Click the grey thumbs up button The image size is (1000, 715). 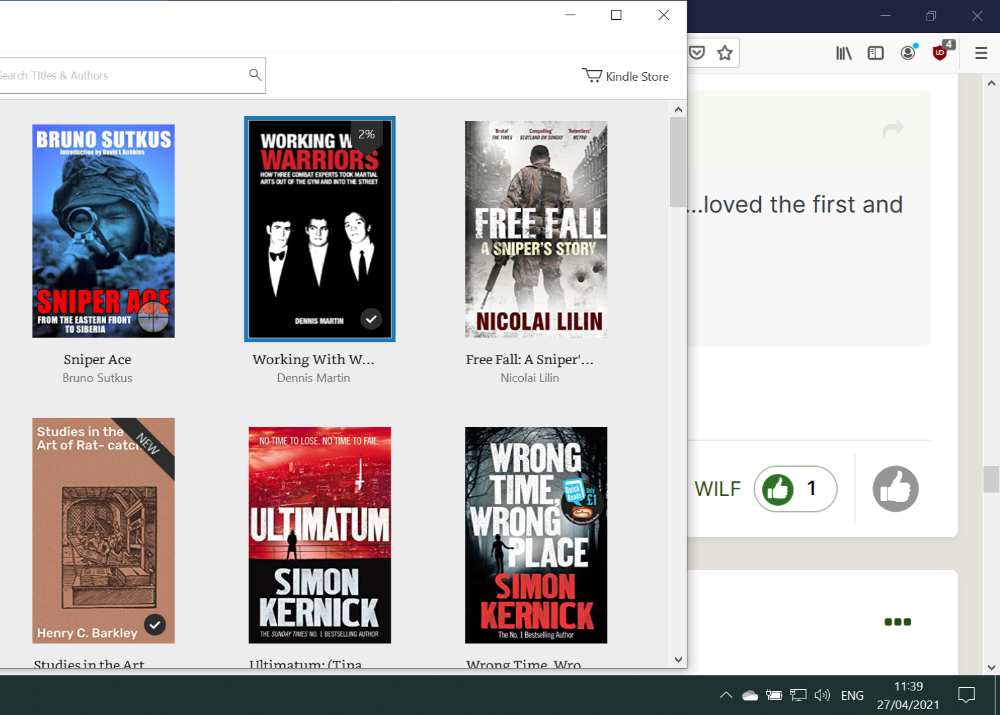coord(895,489)
